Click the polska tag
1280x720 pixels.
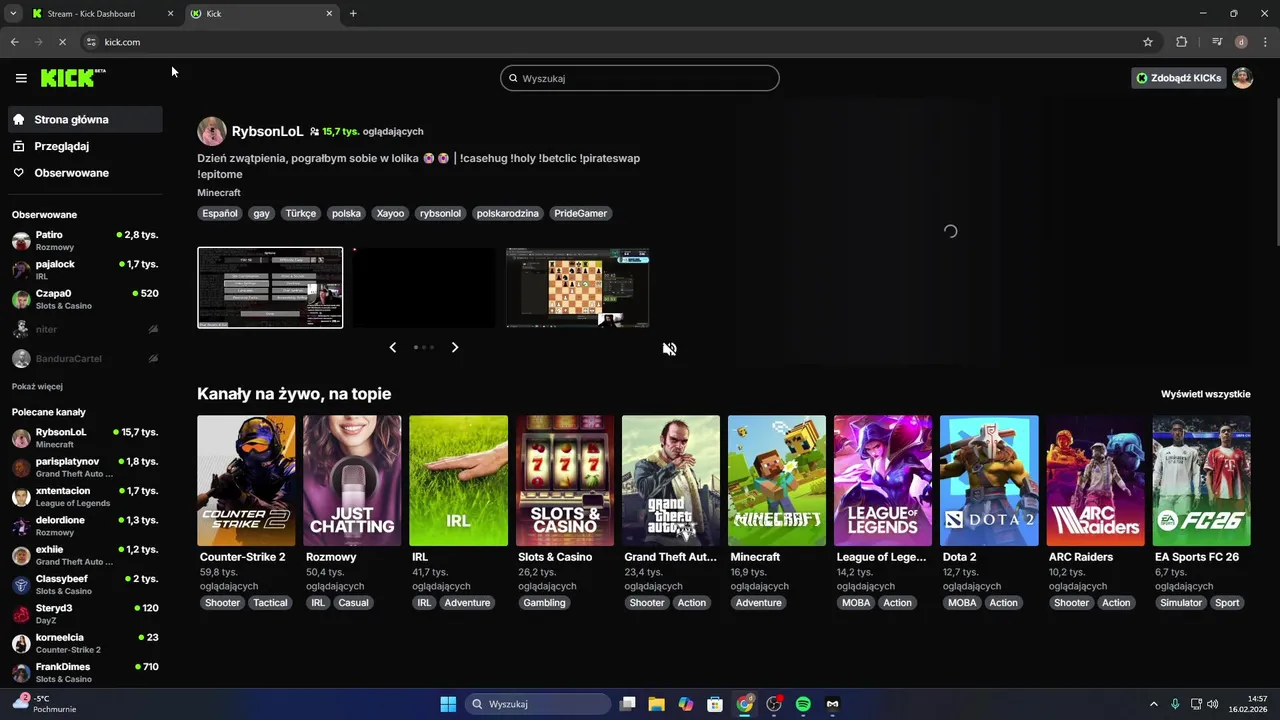click(346, 213)
